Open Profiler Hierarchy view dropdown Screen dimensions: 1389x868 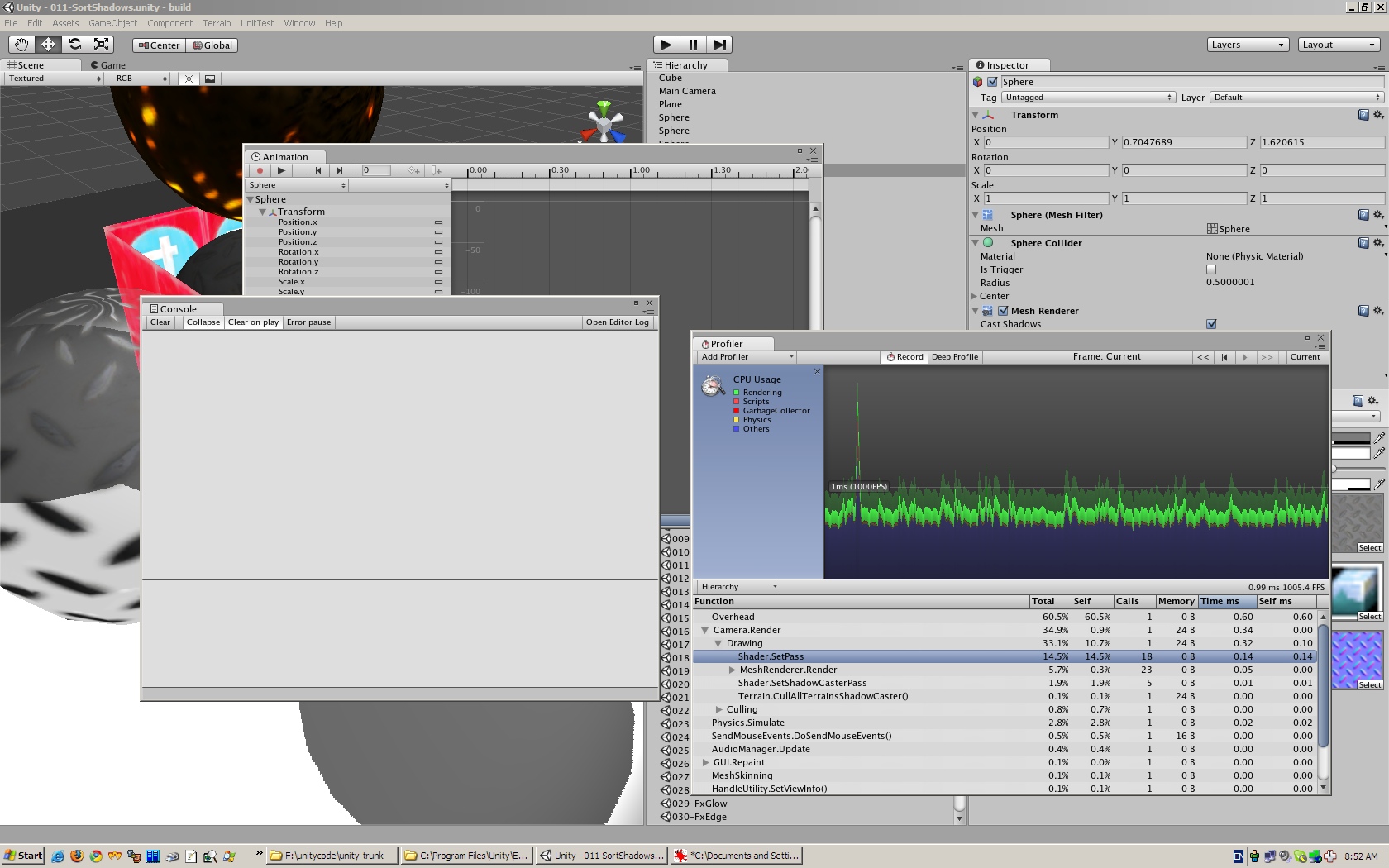coord(739,587)
